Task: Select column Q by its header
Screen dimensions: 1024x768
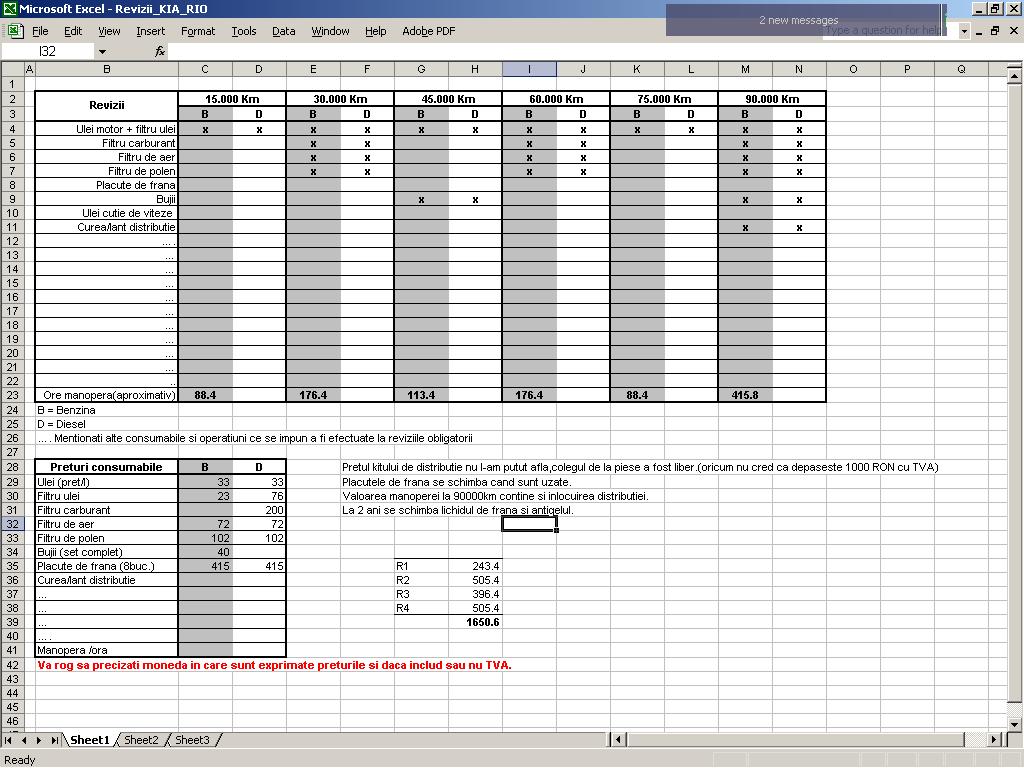Action: [x=961, y=69]
